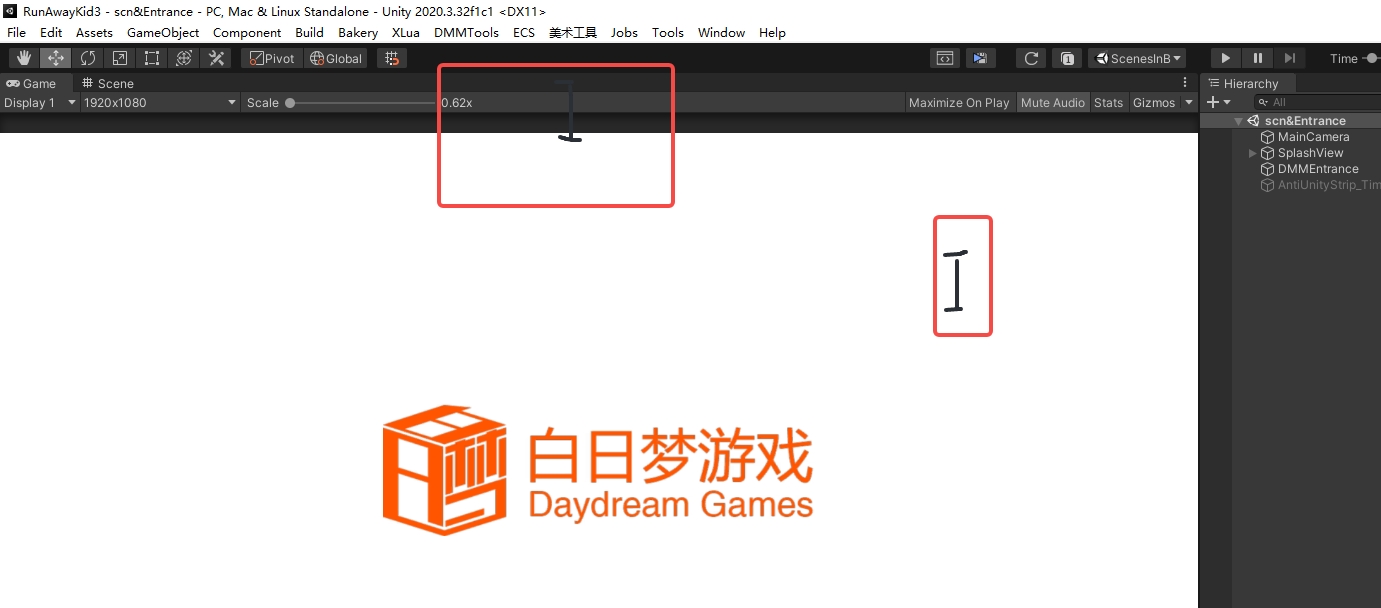Click the save-and-play icon next to code icon
The image size is (1381, 608).
981,58
